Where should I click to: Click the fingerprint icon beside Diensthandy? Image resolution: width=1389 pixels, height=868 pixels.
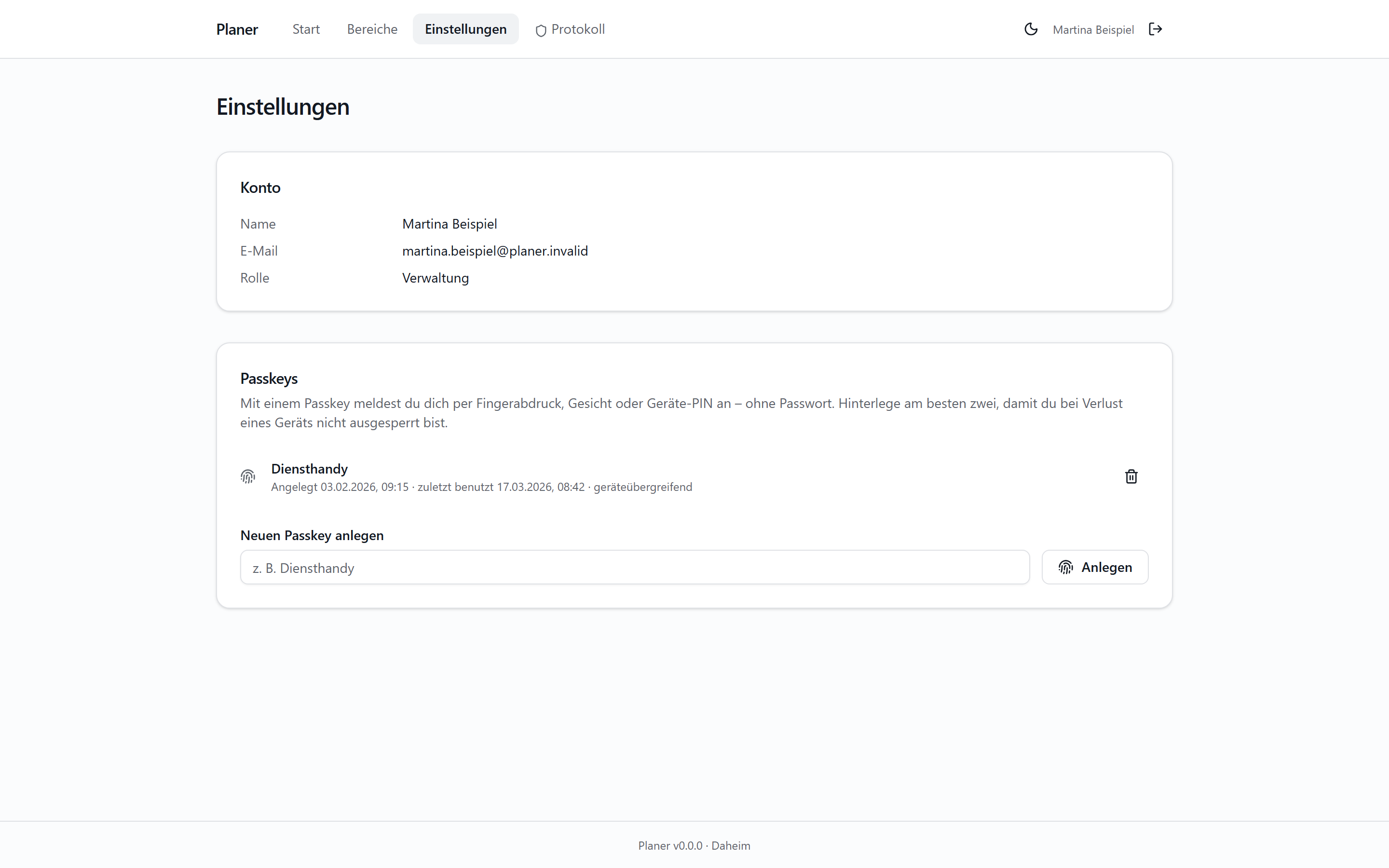(x=248, y=476)
